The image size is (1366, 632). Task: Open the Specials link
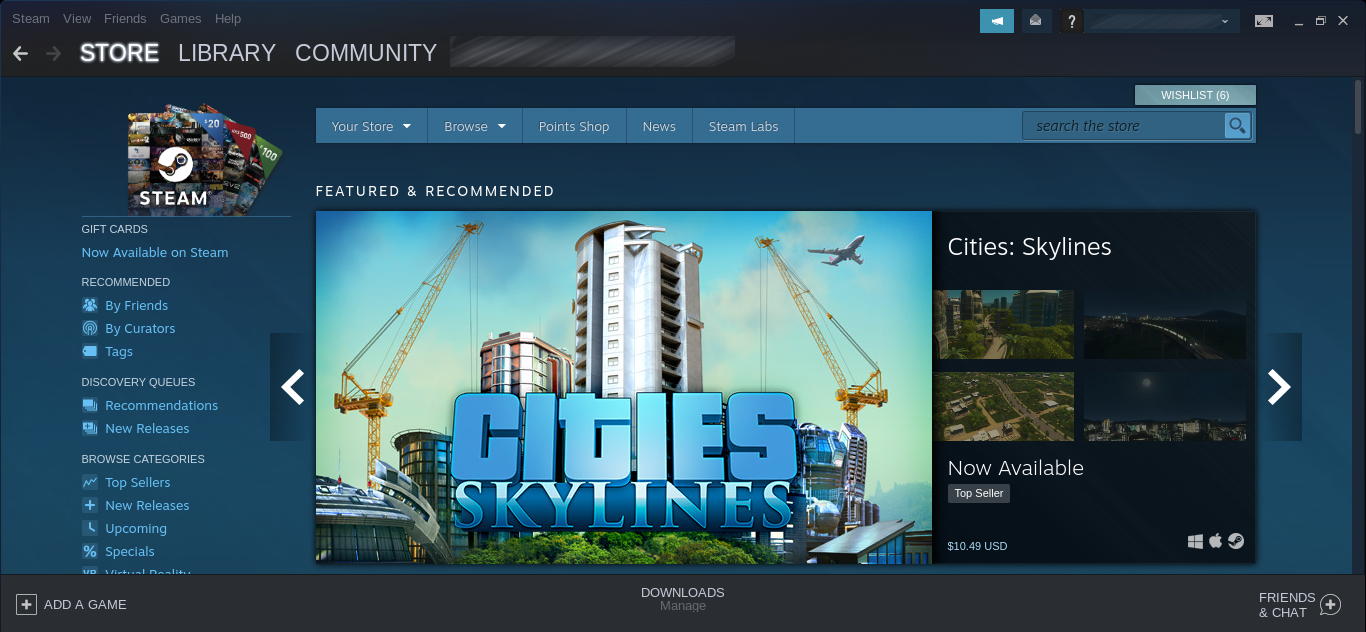point(130,551)
